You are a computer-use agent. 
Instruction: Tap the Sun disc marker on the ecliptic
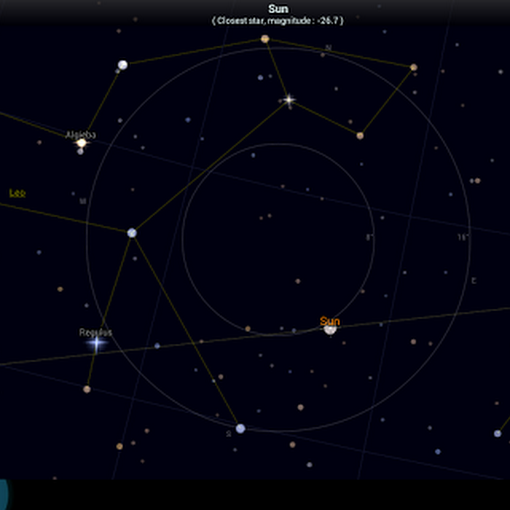point(330,329)
